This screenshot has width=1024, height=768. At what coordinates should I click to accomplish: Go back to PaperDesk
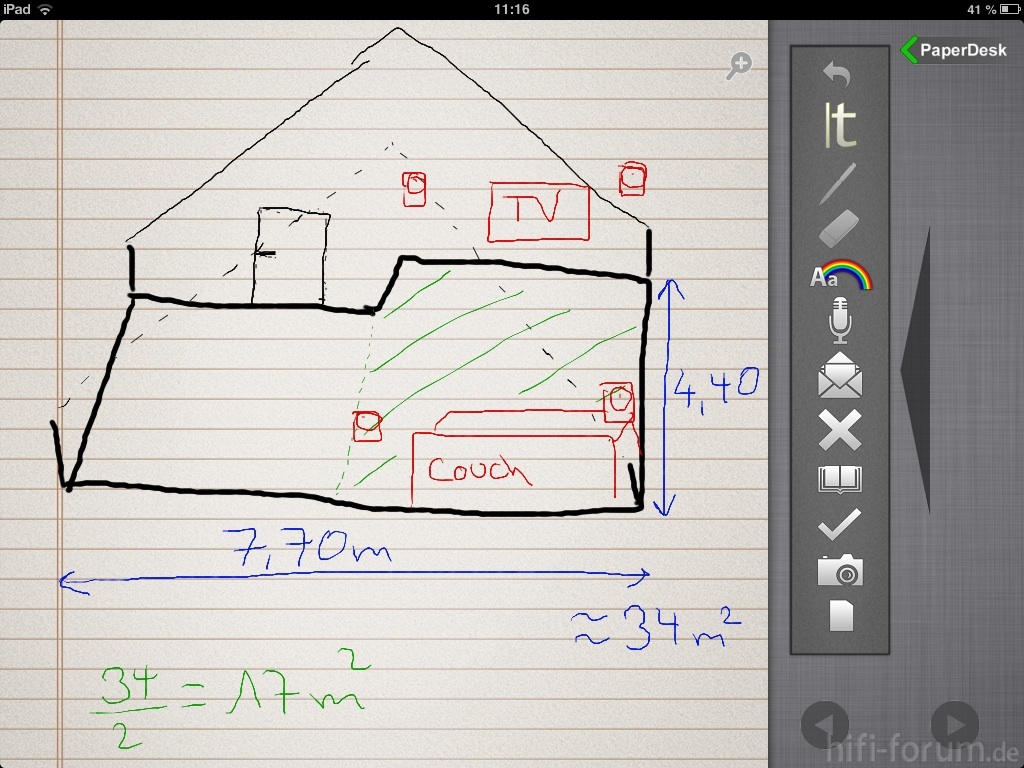954,49
